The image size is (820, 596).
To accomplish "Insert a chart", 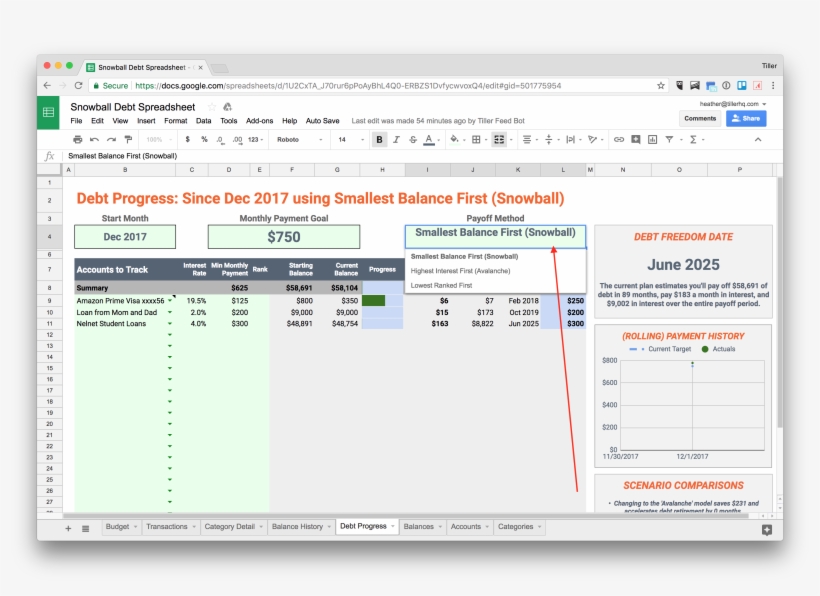I will pos(652,140).
